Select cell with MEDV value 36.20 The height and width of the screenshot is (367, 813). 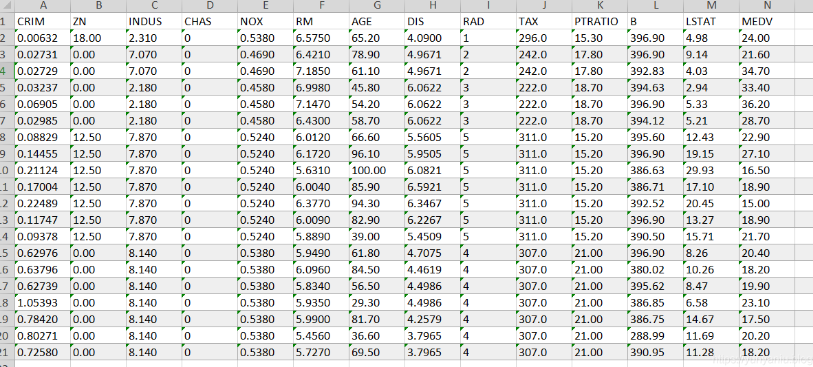point(767,104)
